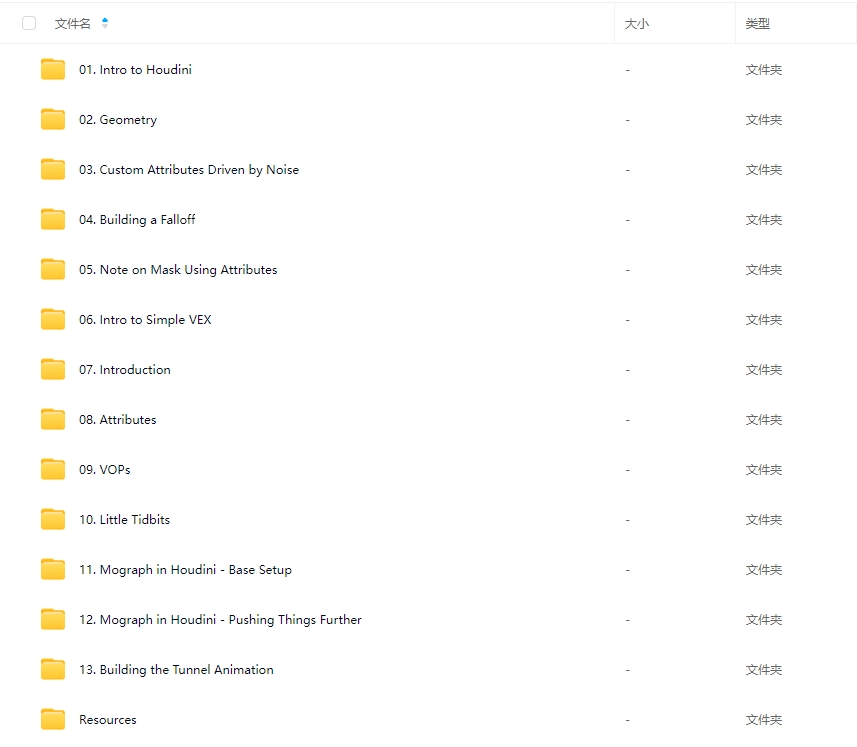Click folder icon for 12. Mograph - Pushing Things Further
The image size is (857, 747).
[x=53, y=619]
